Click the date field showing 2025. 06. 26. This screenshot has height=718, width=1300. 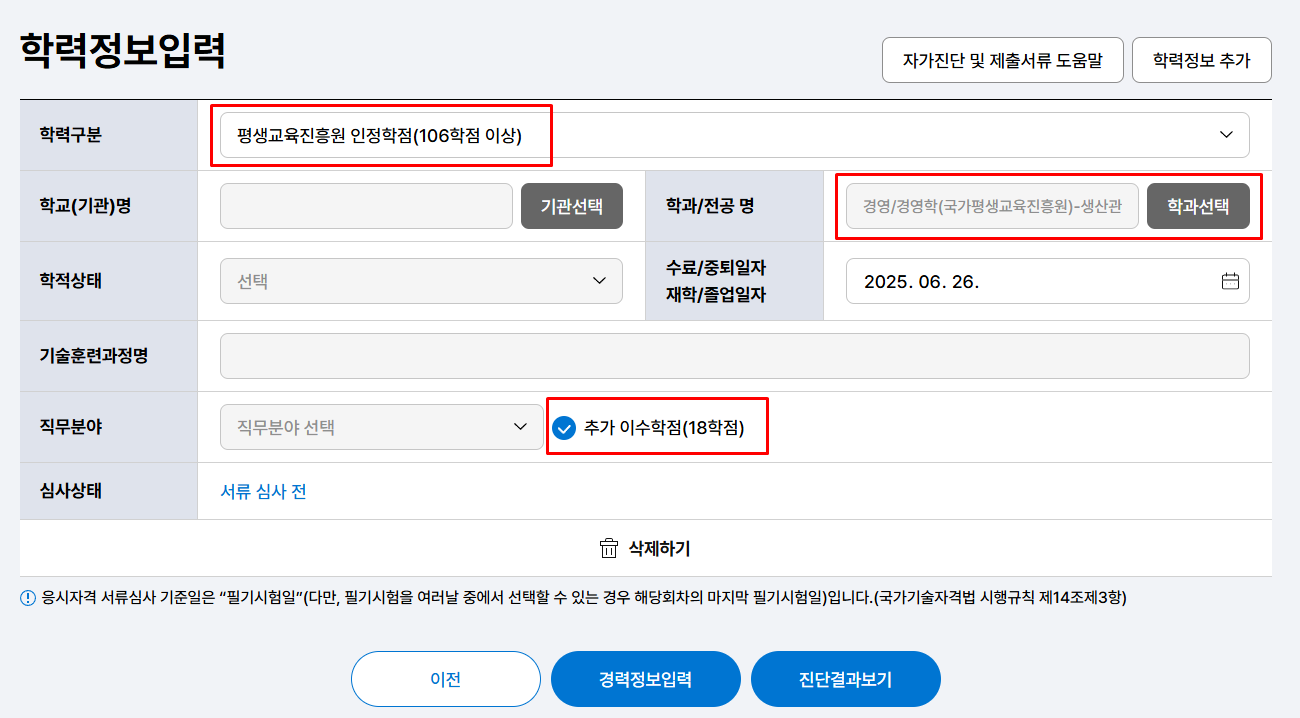1048,281
